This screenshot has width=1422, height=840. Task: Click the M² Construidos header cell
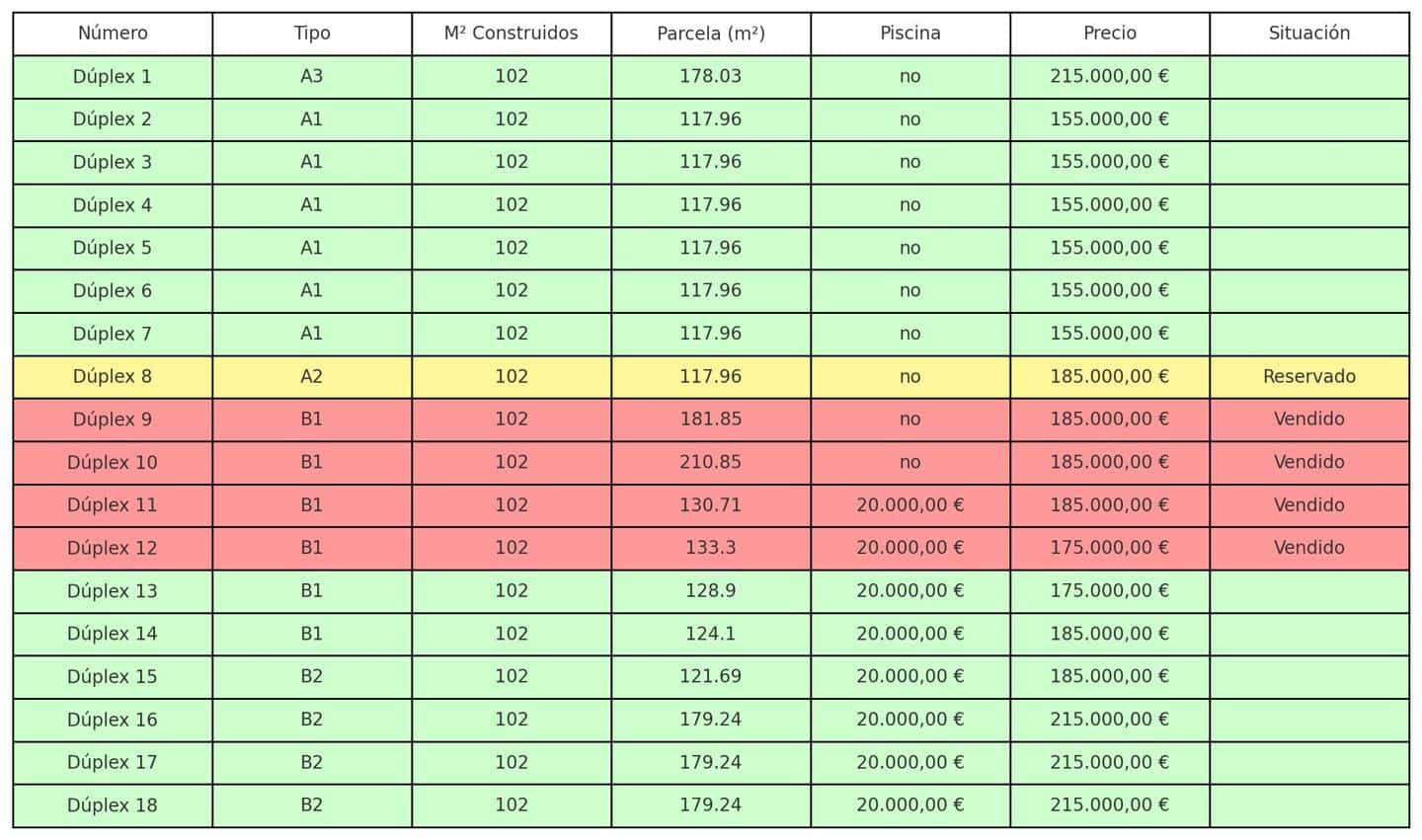pyautogui.click(x=512, y=34)
